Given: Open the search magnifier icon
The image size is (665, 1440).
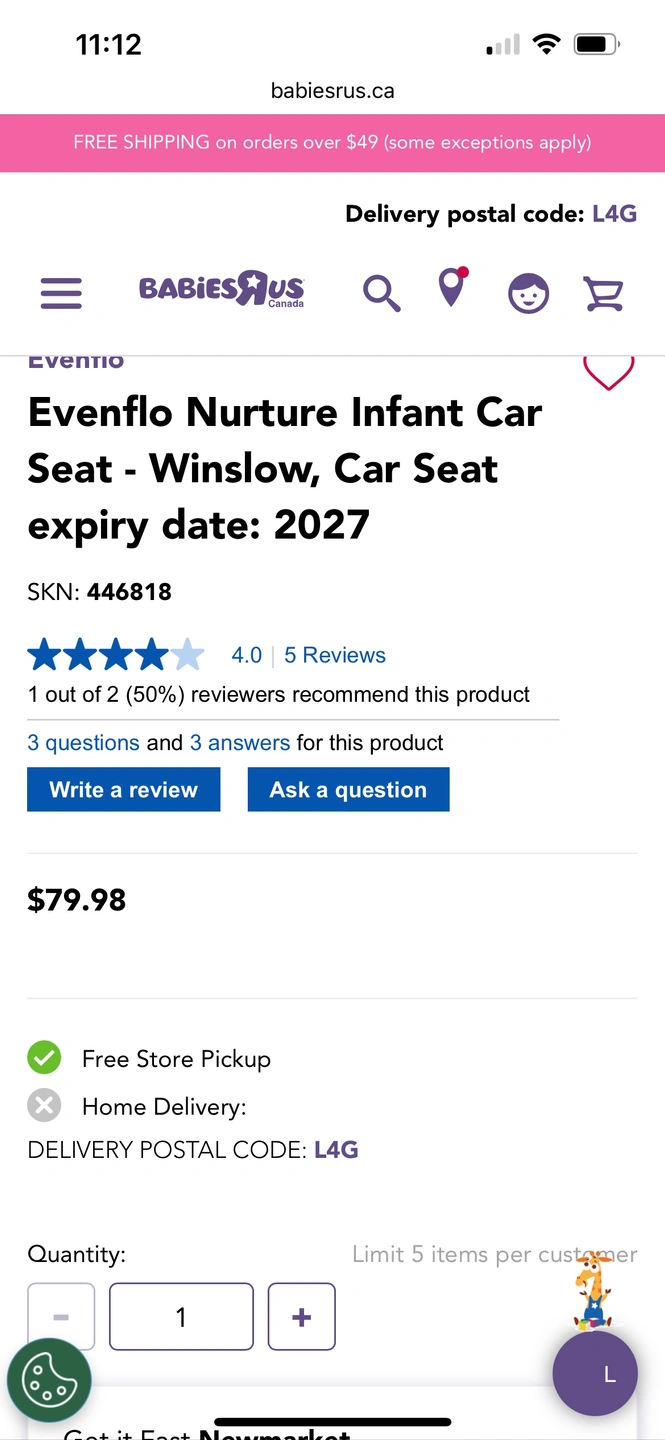Looking at the screenshot, I should coord(381,294).
